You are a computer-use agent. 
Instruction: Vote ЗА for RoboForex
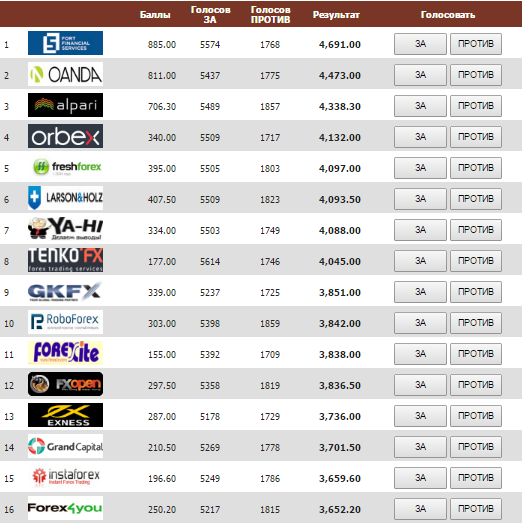click(x=420, y=323)
